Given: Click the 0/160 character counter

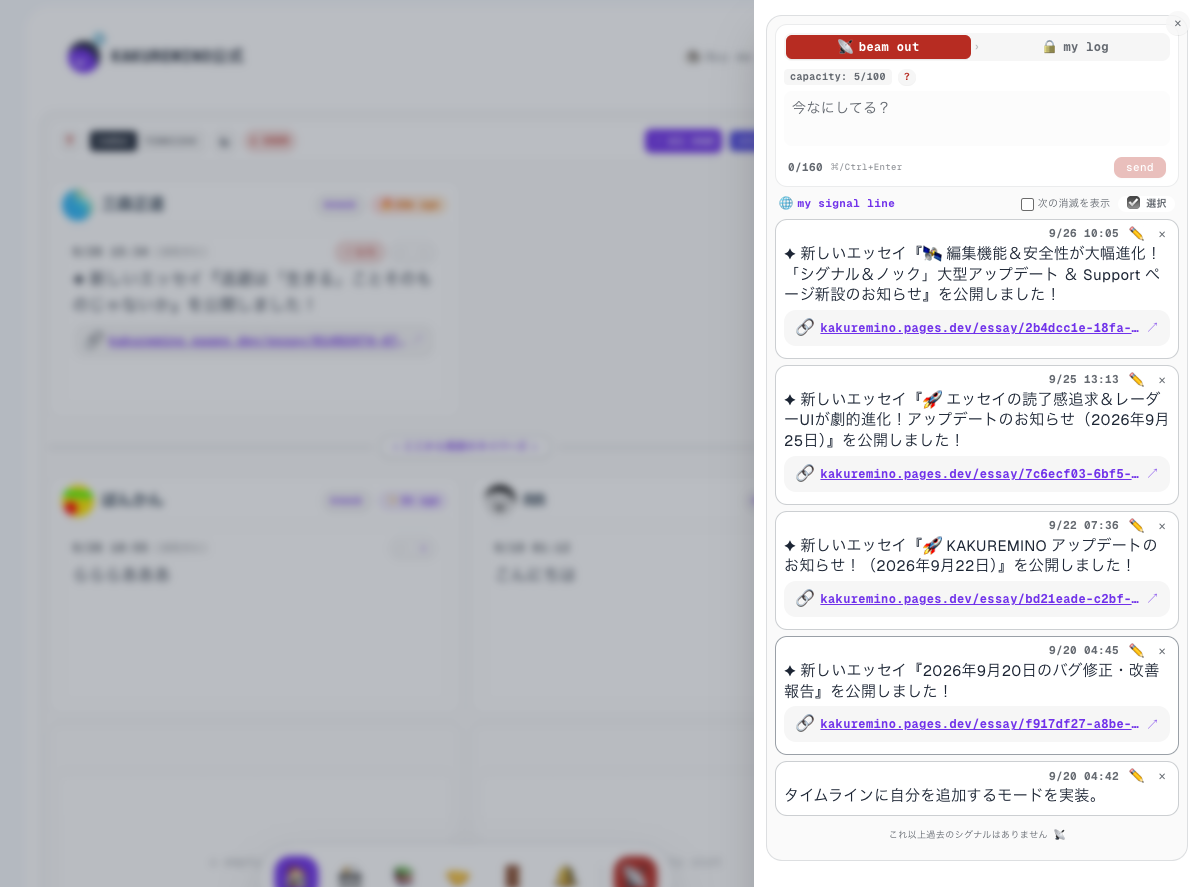Looking at the screenshot, I should point(805,167).
